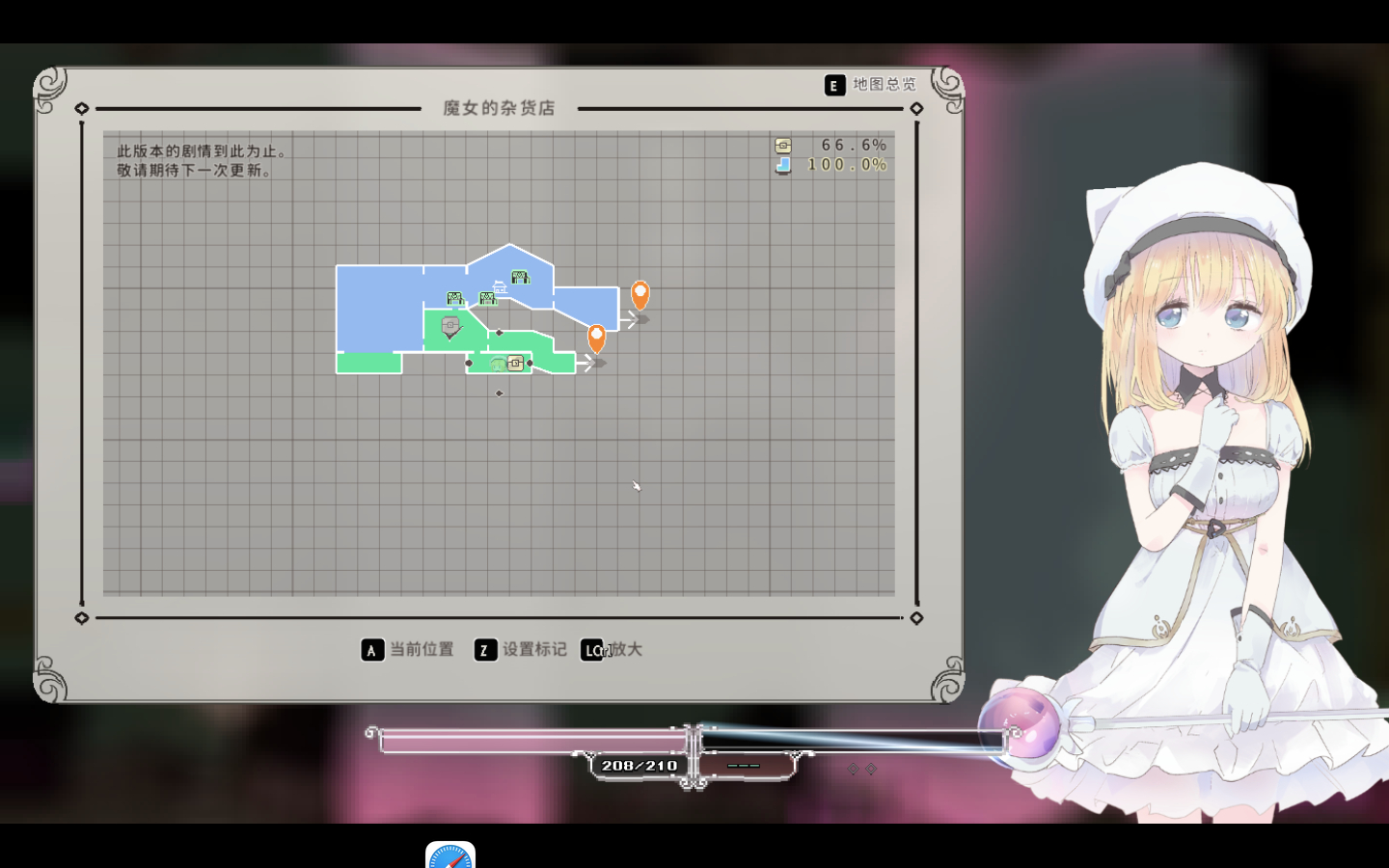Open Safari from the dock
This screenshot has height=868, width=1389.
(x=450, y=855)
